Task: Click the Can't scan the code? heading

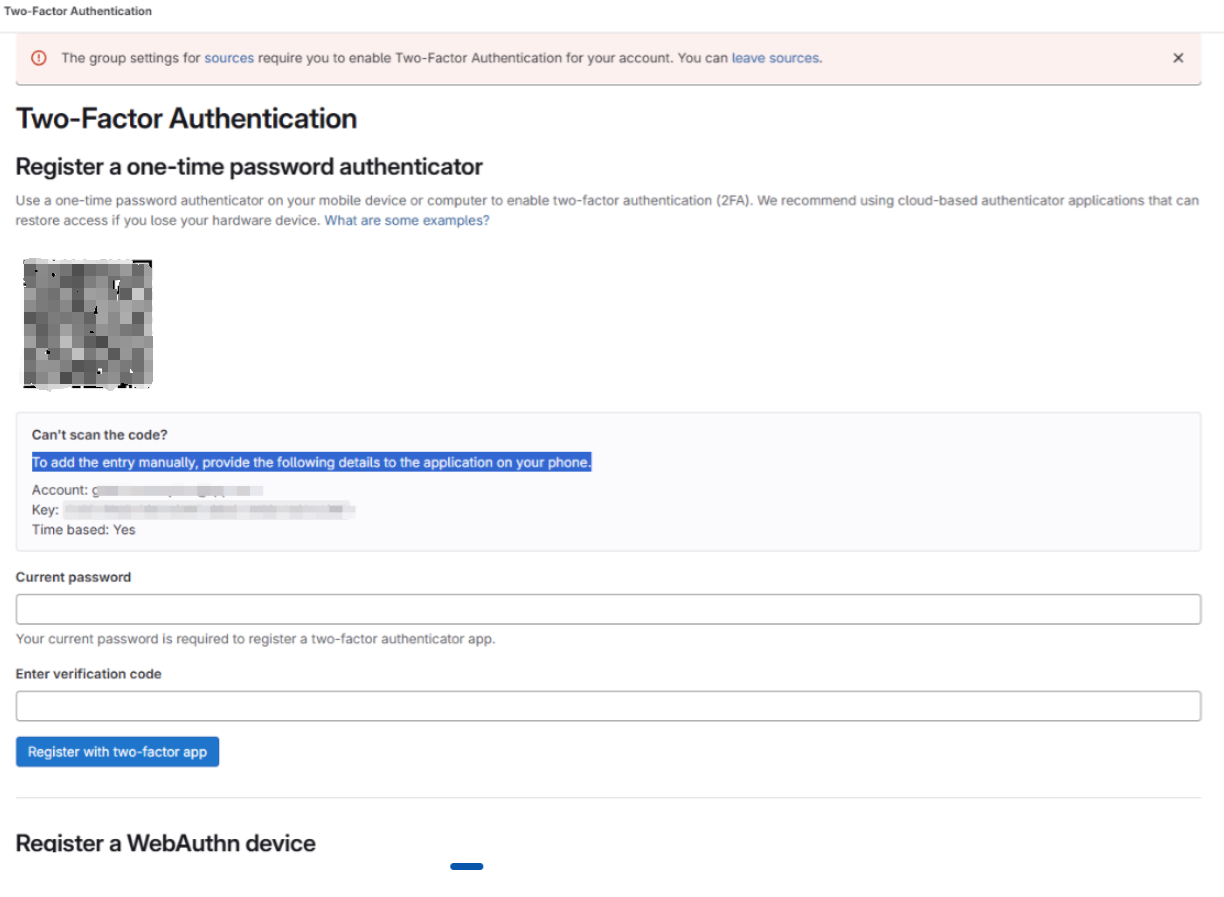Action: (98, 435)
